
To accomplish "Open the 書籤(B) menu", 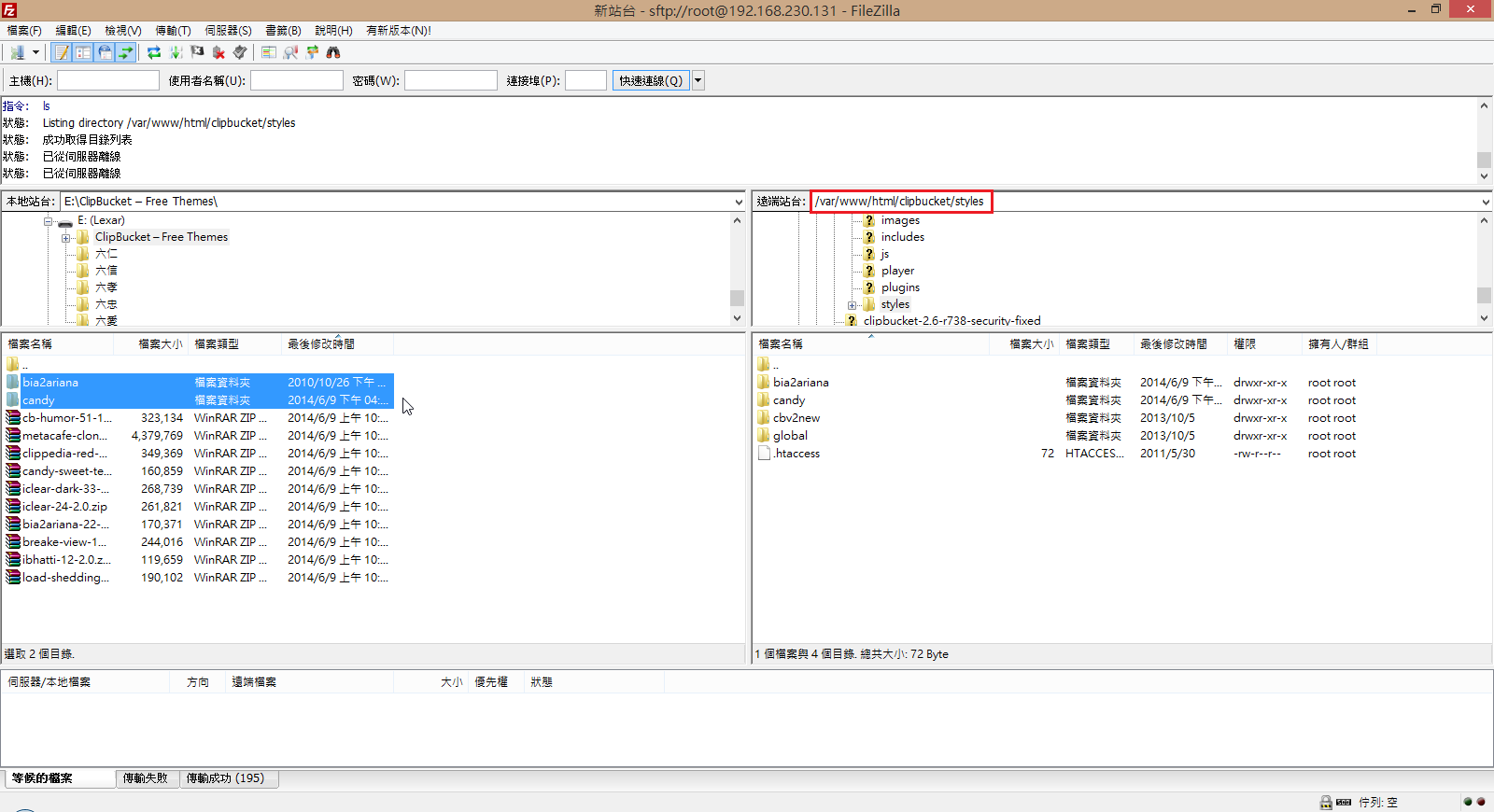I will coord(283,31).
